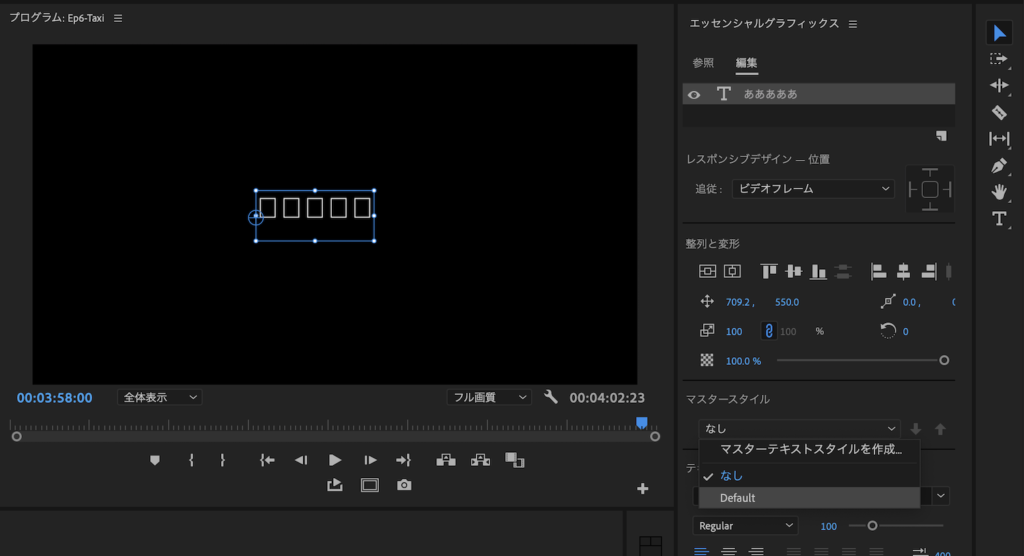The image size is (1024, 556).
Task: Select the Type tool in toolbar
Action: tap(998, 218)
